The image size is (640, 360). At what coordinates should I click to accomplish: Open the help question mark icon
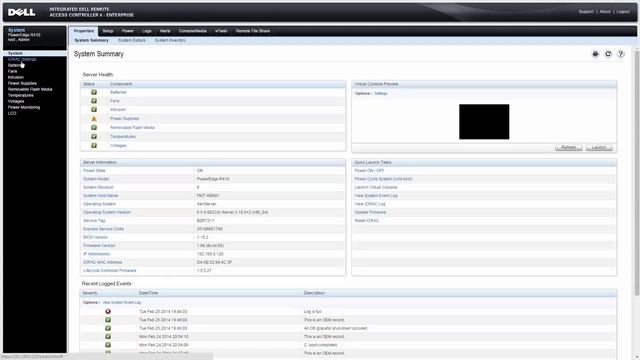pyautogui.click(x=620, y=54)
